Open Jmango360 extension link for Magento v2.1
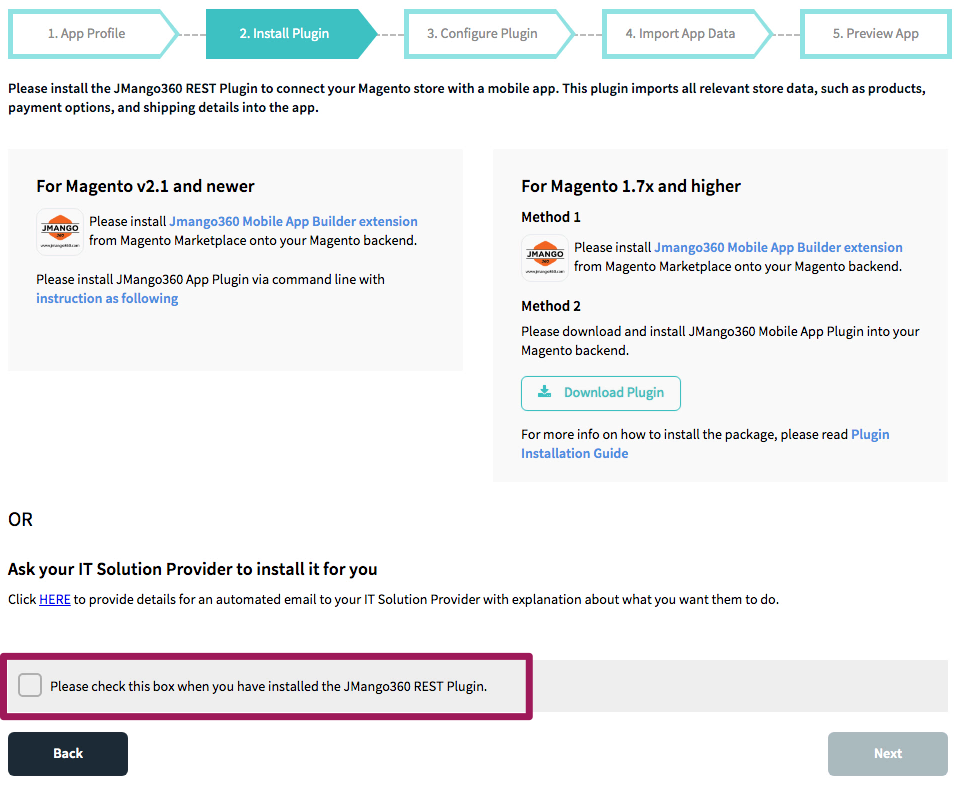This screenshot has height=785, width=963. pos(294,221)
